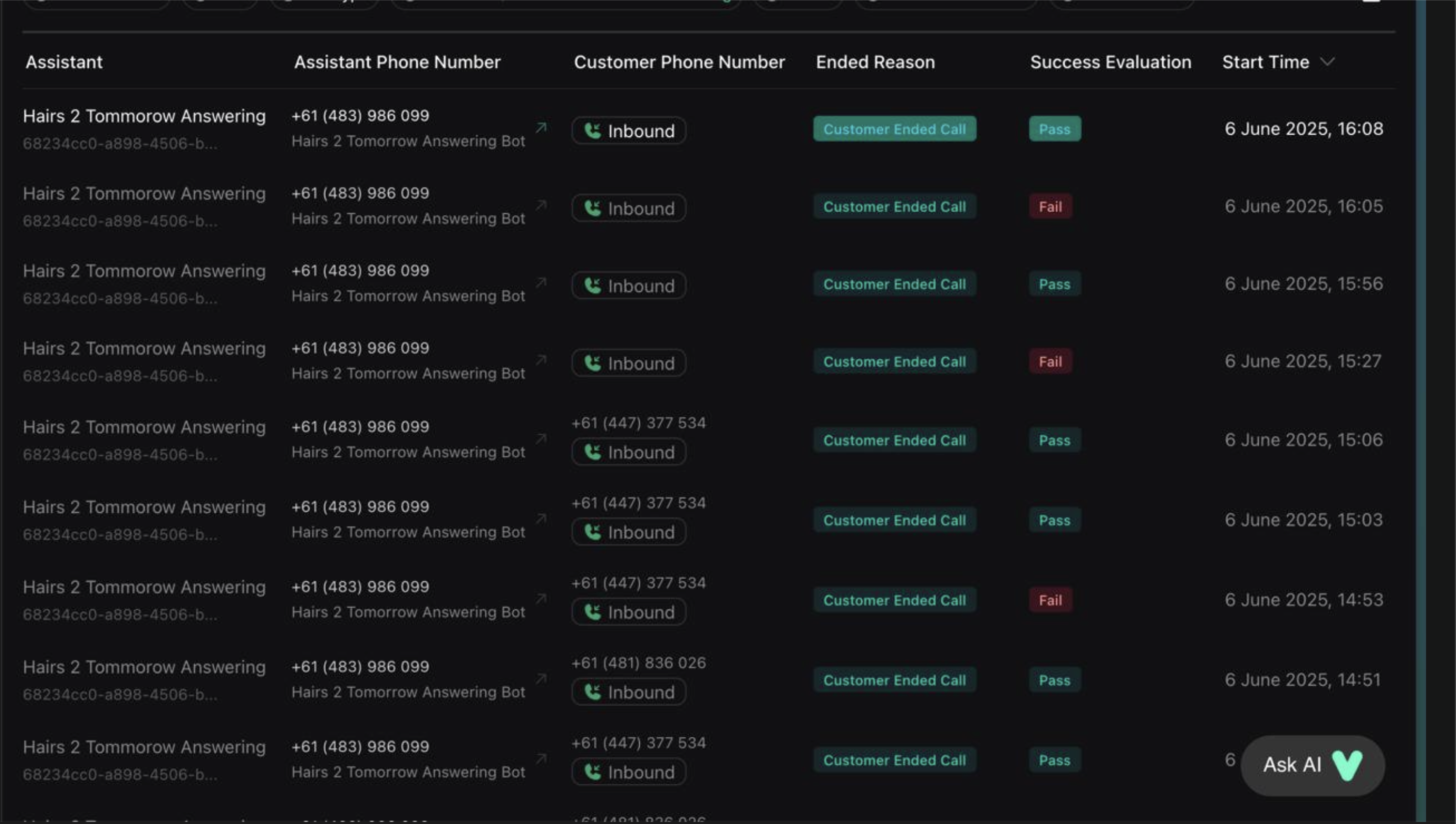This screenshot has height=824, width=1456.
Task: Click the Ended Reason column header
Action: point(875,61)
